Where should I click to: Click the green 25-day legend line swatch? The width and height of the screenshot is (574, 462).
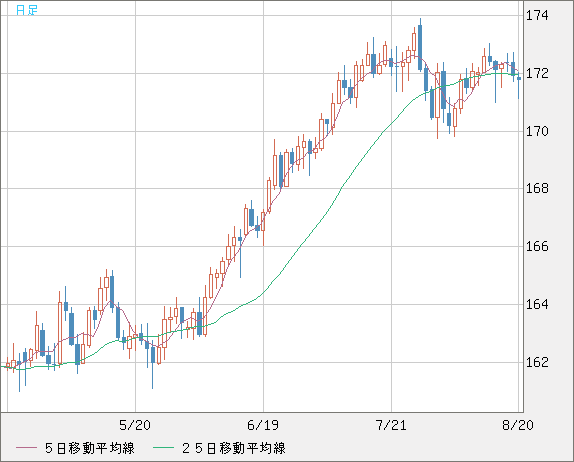pyautogui.click(x=163, y=448)
